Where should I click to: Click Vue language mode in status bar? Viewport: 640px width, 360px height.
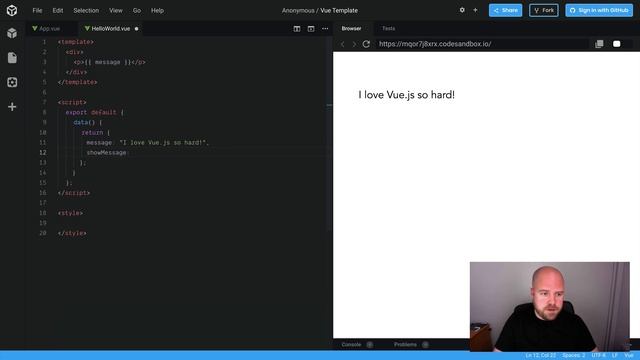(629, 355)
